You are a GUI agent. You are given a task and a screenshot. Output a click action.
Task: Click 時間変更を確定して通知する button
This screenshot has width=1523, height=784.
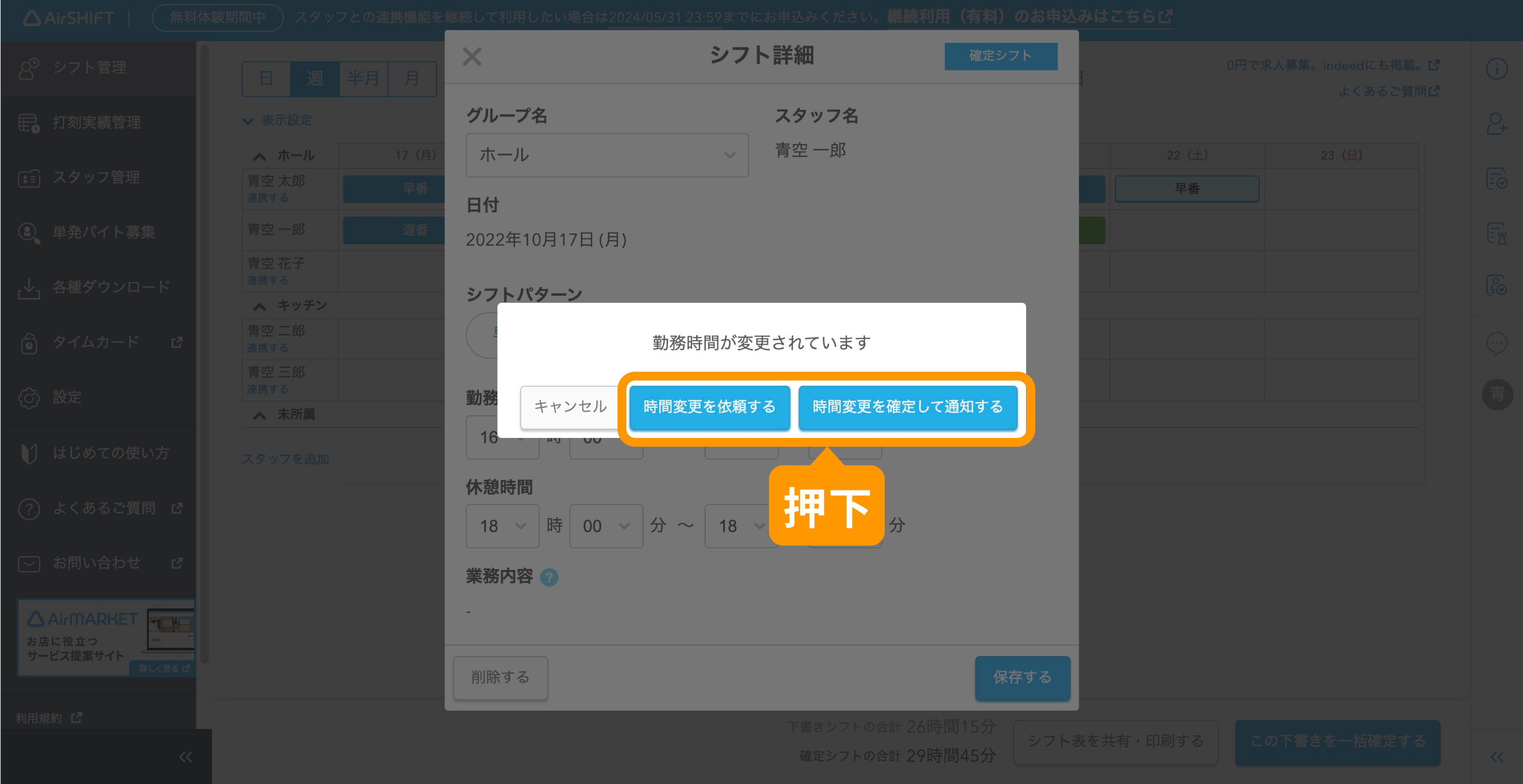tap(908, 407)
